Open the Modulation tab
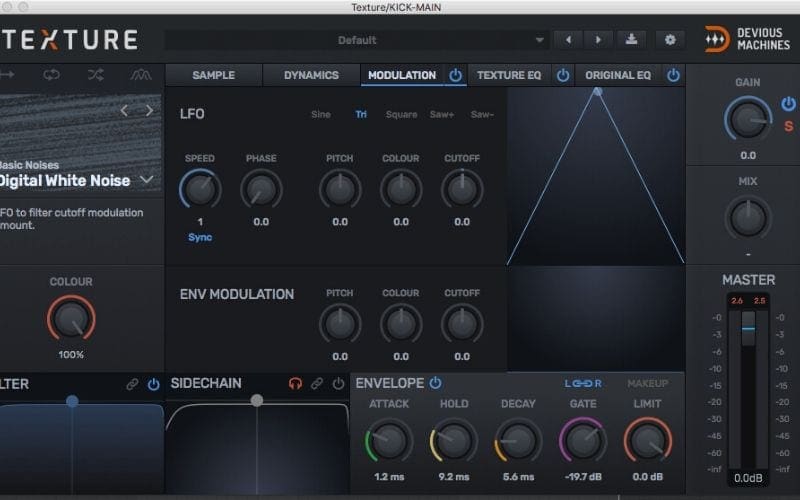800x500 pixels. pyautogui.click(x=402, y=75)
